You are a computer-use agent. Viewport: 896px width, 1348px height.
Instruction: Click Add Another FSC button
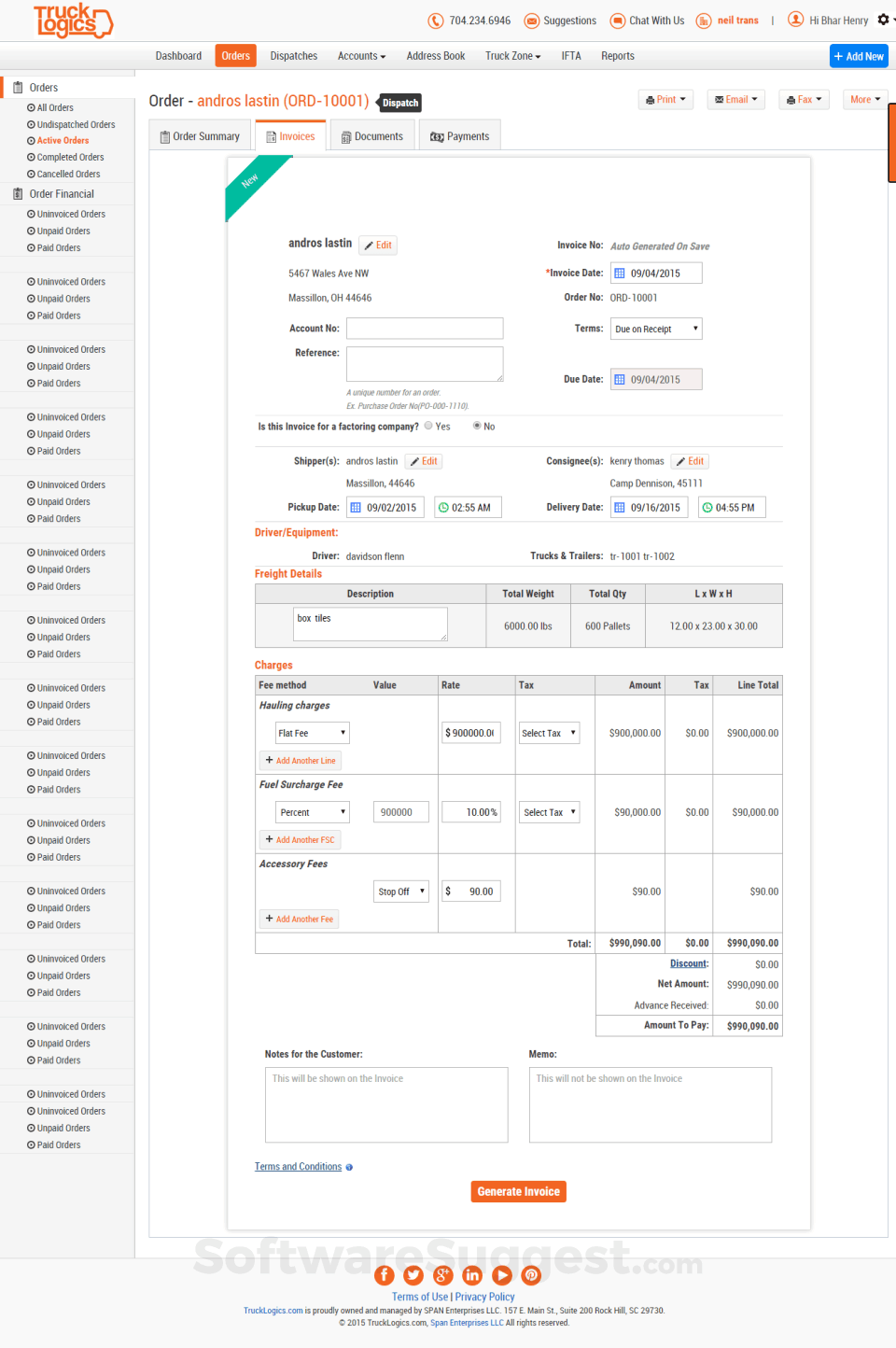[300, 840]
